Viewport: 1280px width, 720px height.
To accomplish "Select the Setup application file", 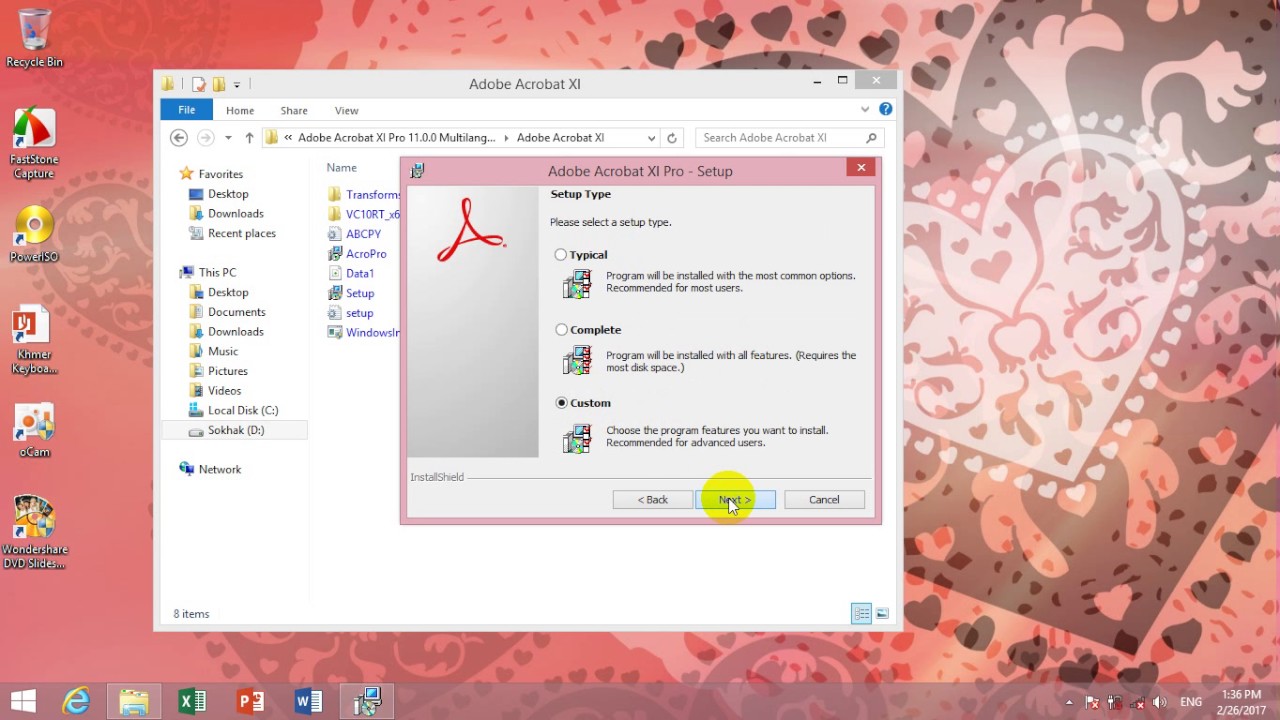I will [x=360, y=293].
